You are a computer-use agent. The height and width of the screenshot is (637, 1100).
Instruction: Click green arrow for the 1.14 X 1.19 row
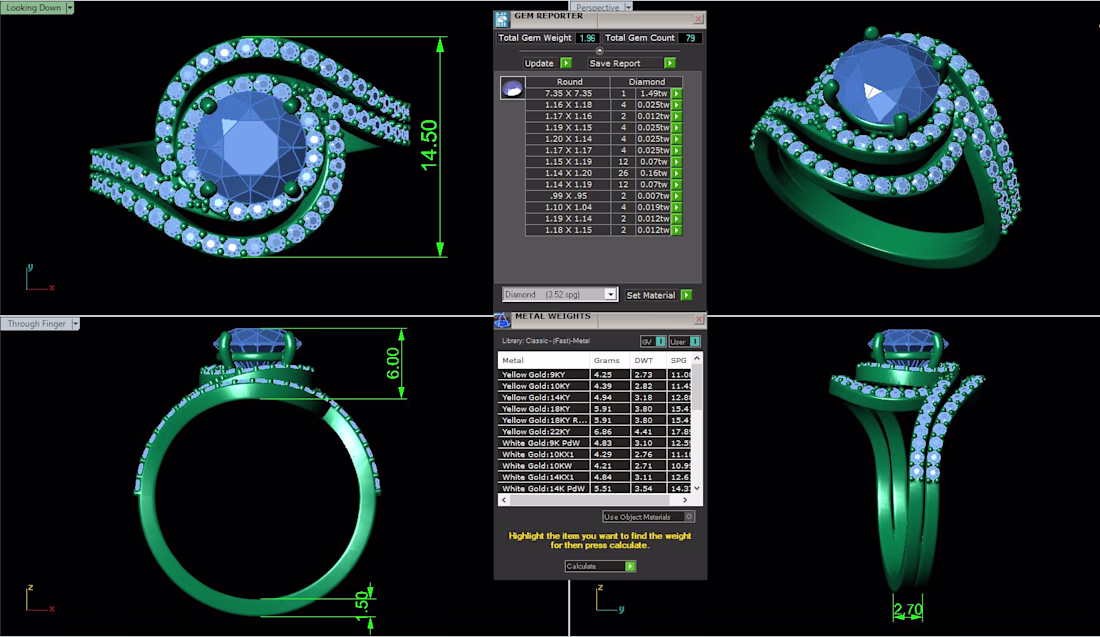676,185
